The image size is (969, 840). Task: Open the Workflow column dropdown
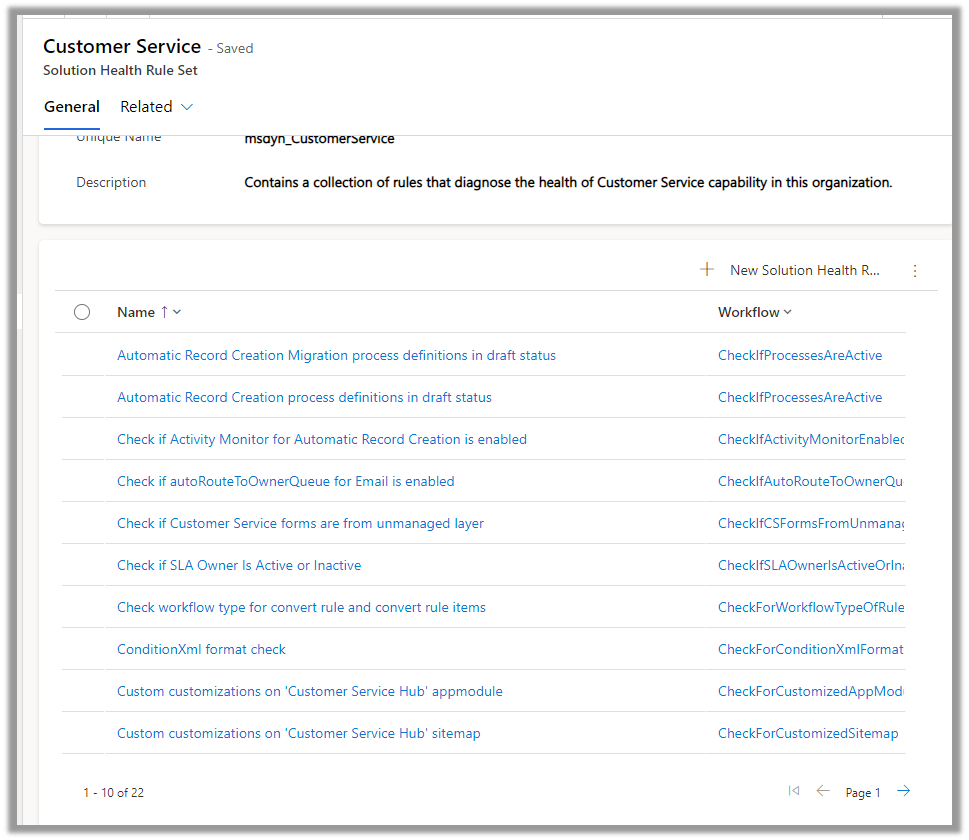tap(787, 312)
